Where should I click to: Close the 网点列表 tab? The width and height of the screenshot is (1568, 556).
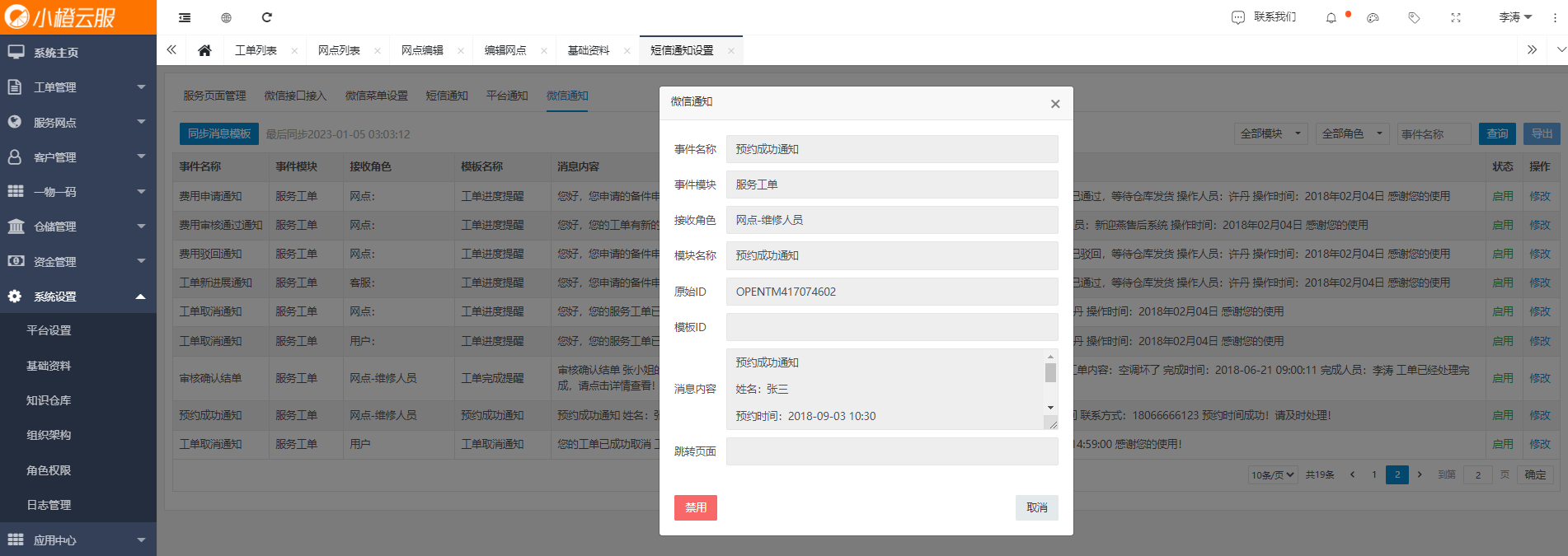click(378, 51)
